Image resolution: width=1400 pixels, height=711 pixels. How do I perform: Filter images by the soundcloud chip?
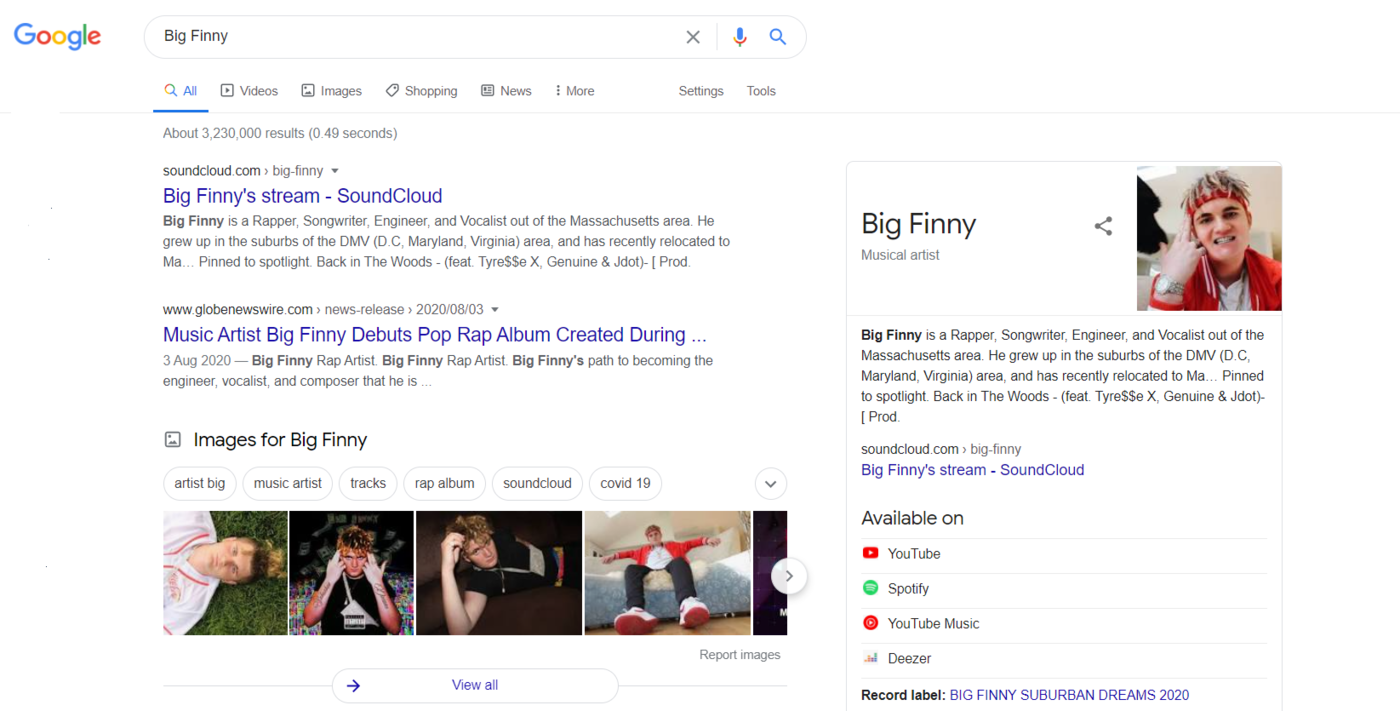click(537, 484)
